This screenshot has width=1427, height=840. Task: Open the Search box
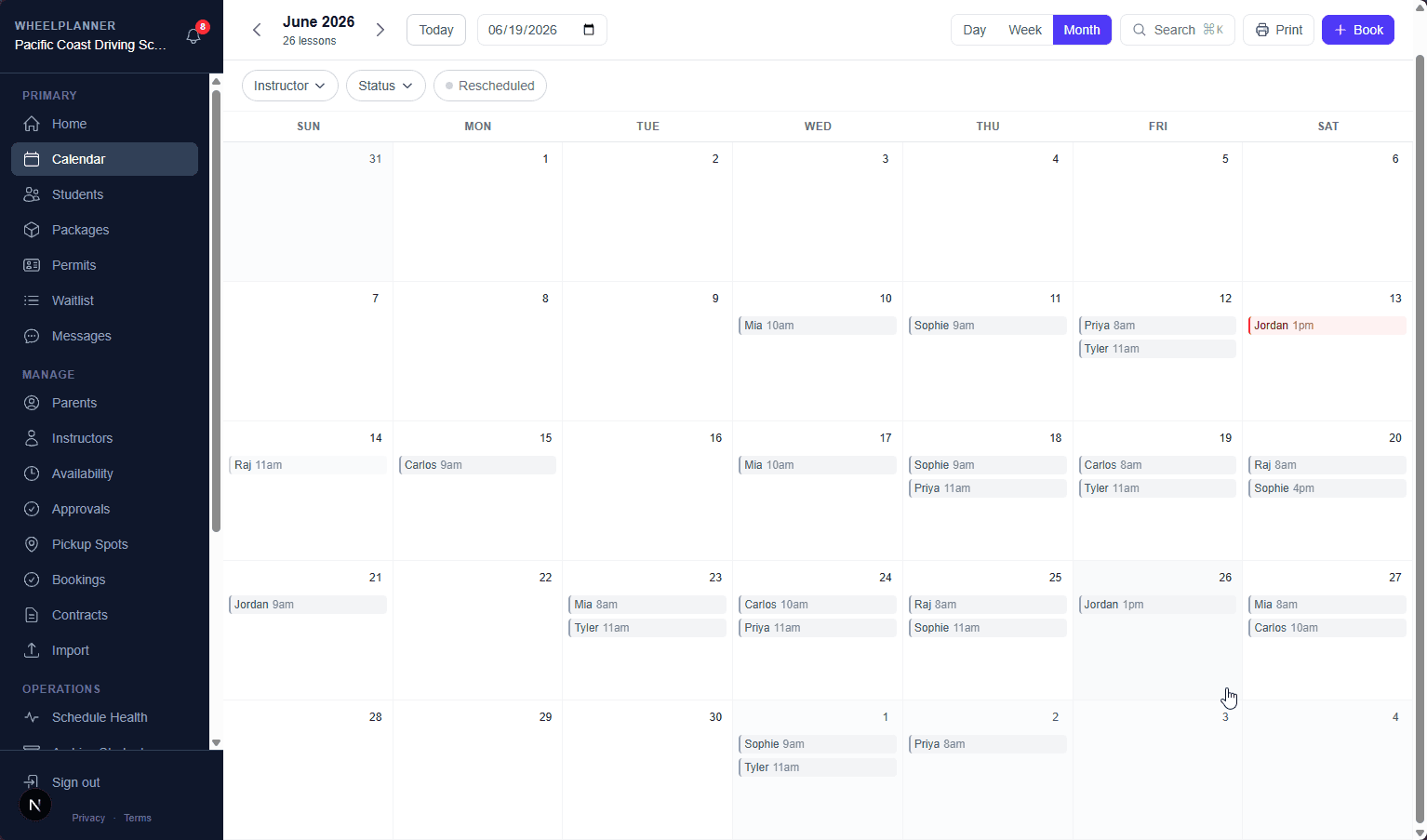pos(1178,30)
